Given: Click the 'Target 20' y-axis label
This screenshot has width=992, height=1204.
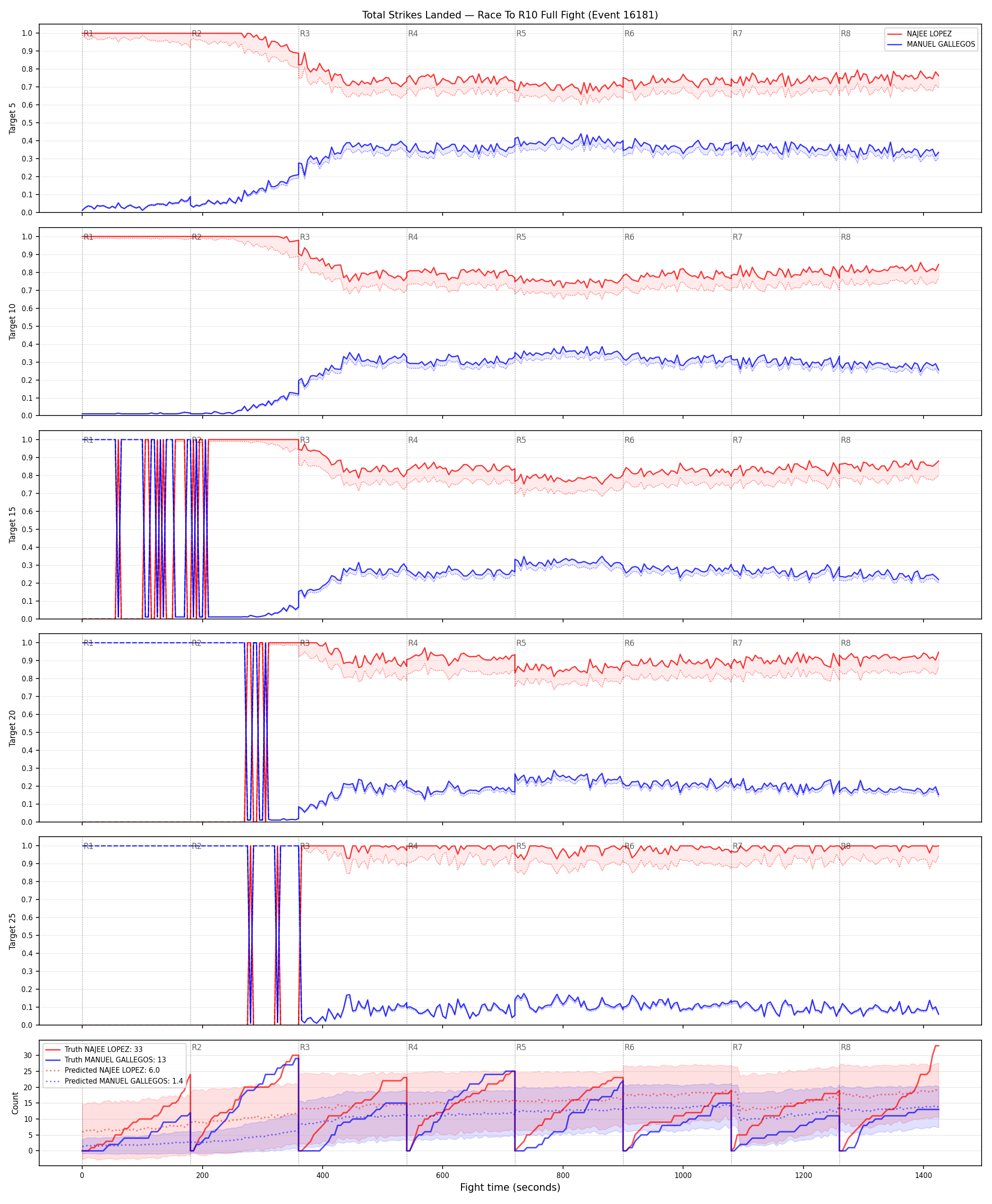Looking at the screenshot, I should [x=13, y=728].
